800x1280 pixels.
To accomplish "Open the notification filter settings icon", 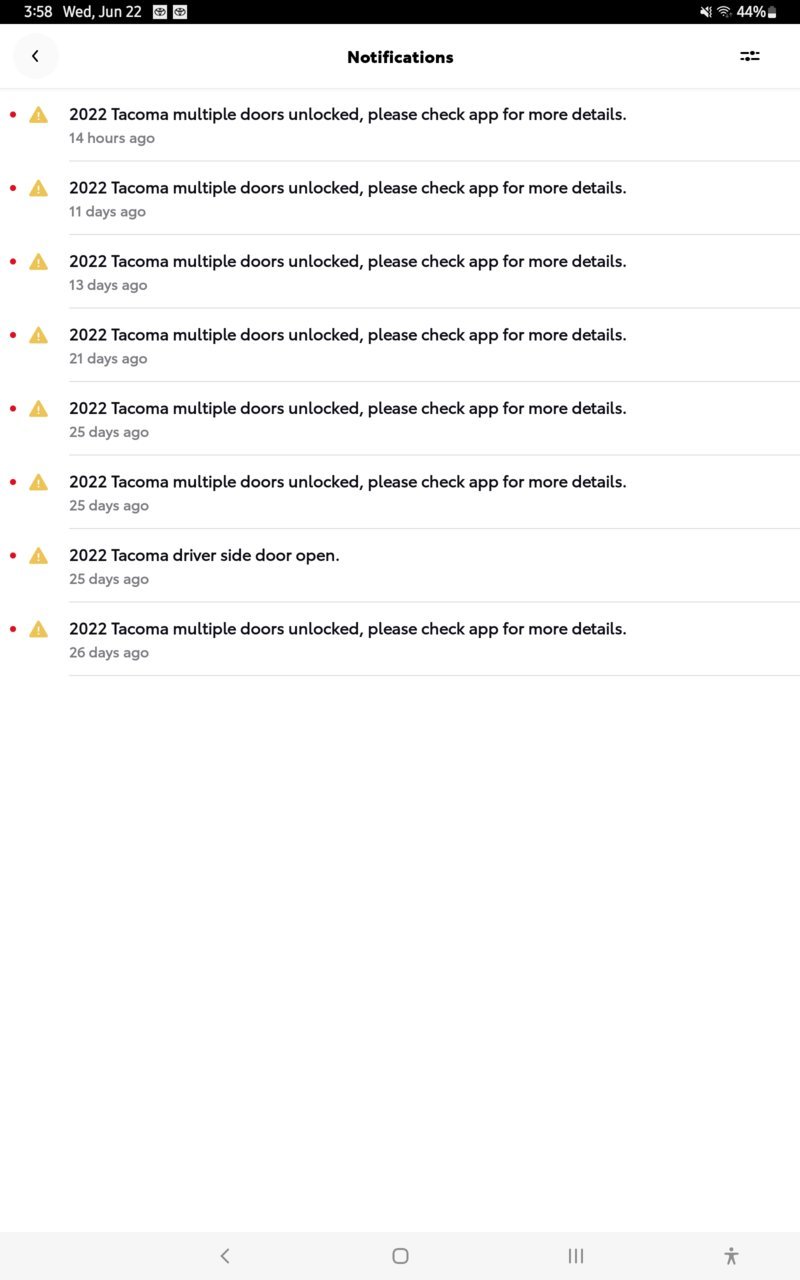I will [x=750, y=56].
